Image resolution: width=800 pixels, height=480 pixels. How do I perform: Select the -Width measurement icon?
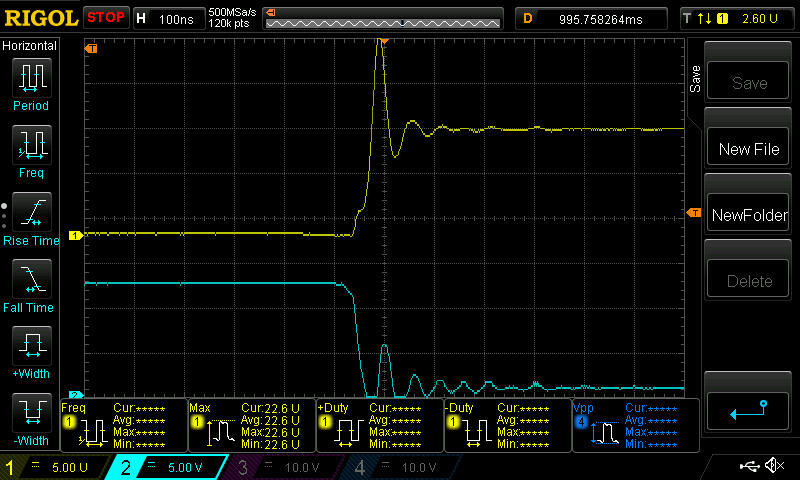tap(32, 412)
